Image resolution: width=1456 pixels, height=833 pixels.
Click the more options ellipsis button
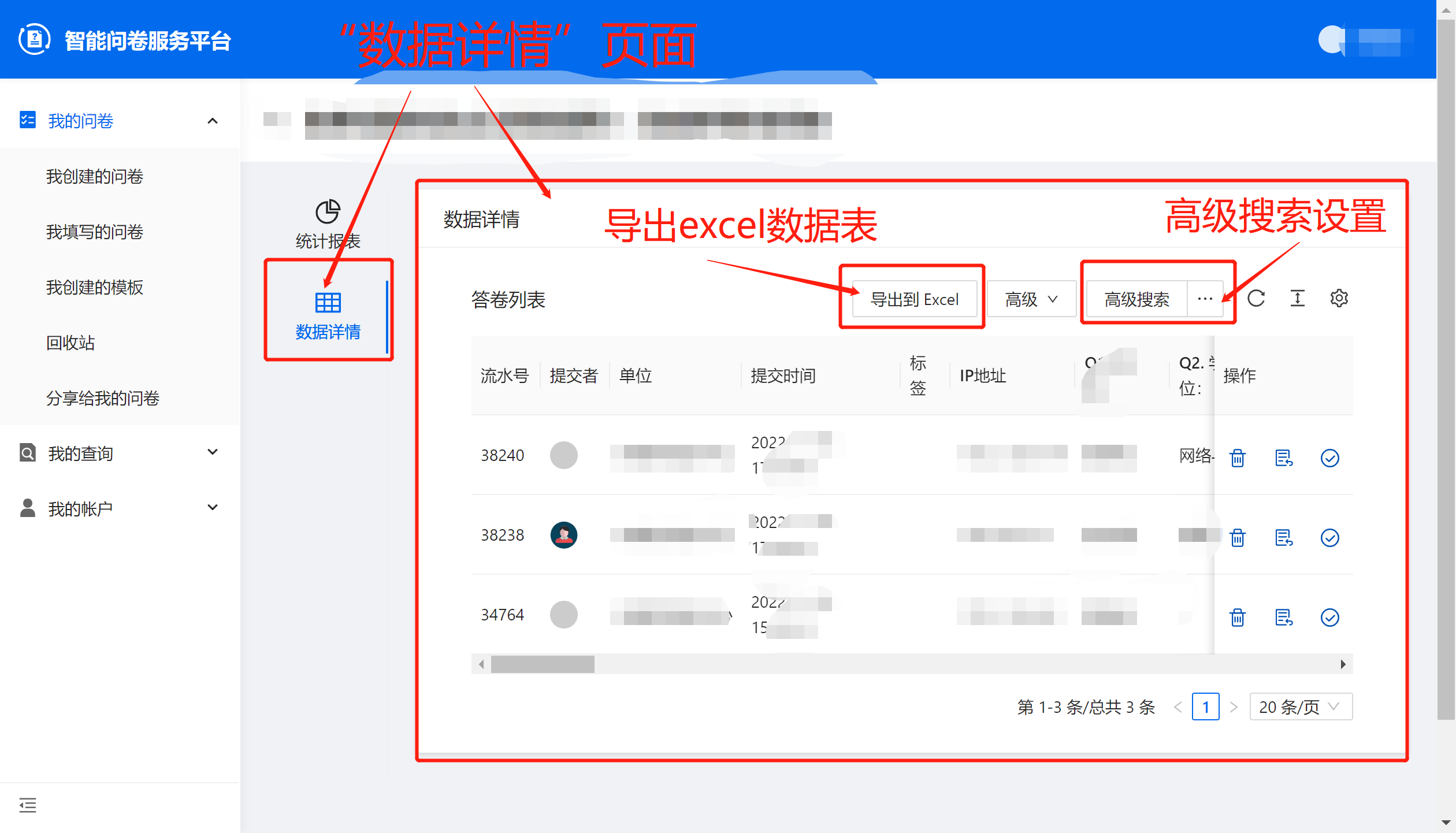point(1205,299)
